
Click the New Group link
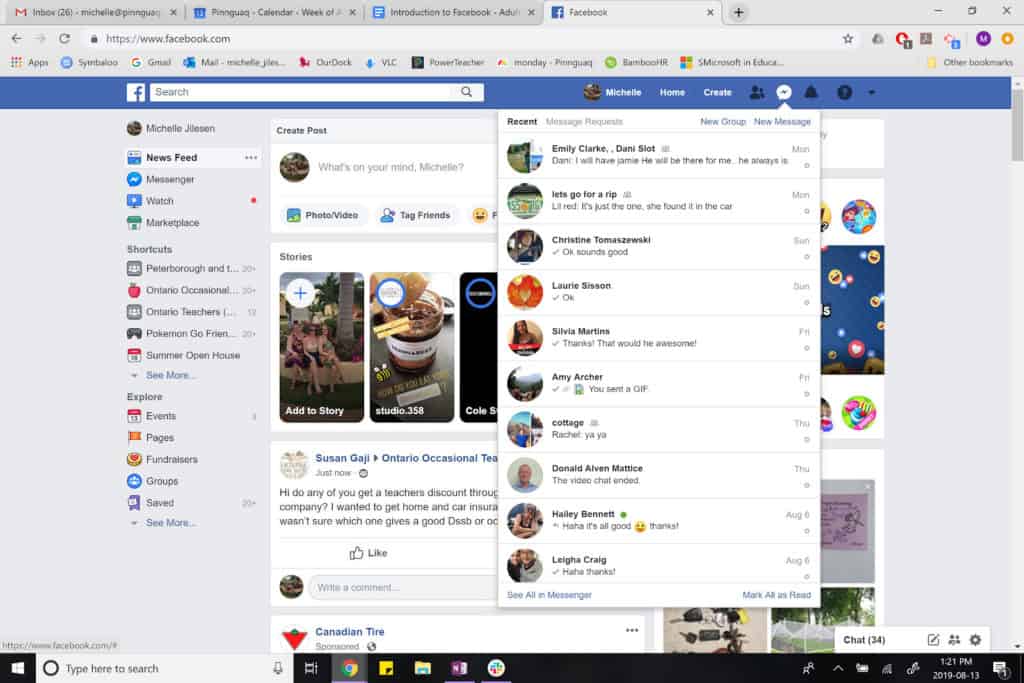click(x=722, y=121)
